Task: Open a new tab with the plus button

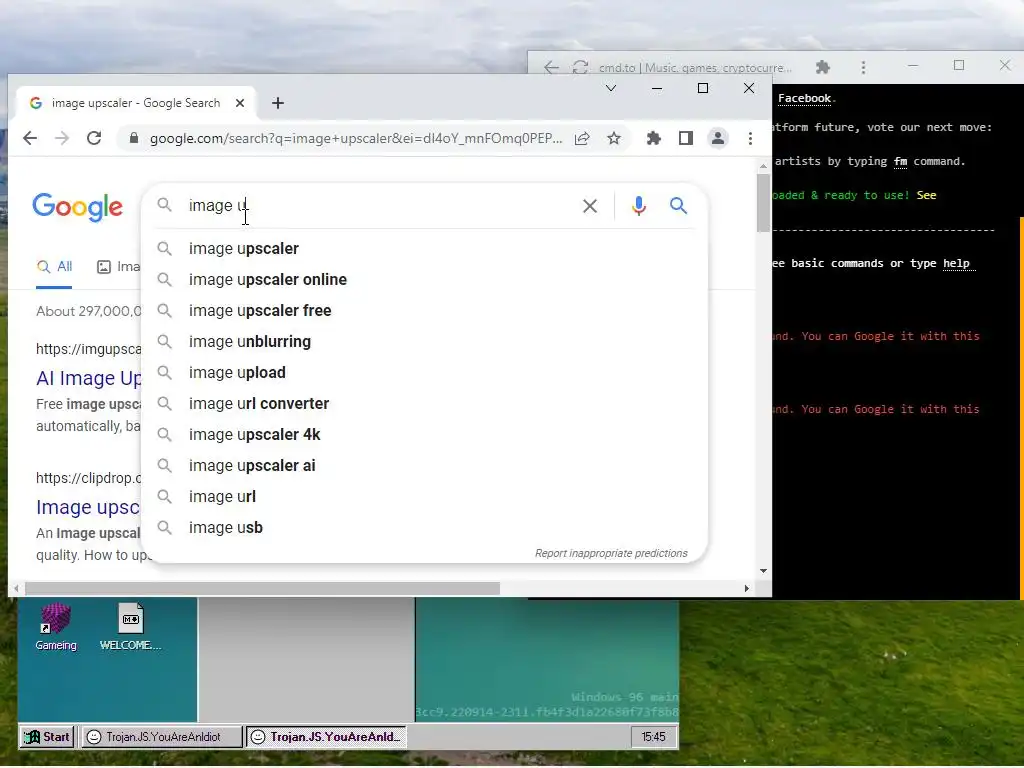Action: coord(278,103)
